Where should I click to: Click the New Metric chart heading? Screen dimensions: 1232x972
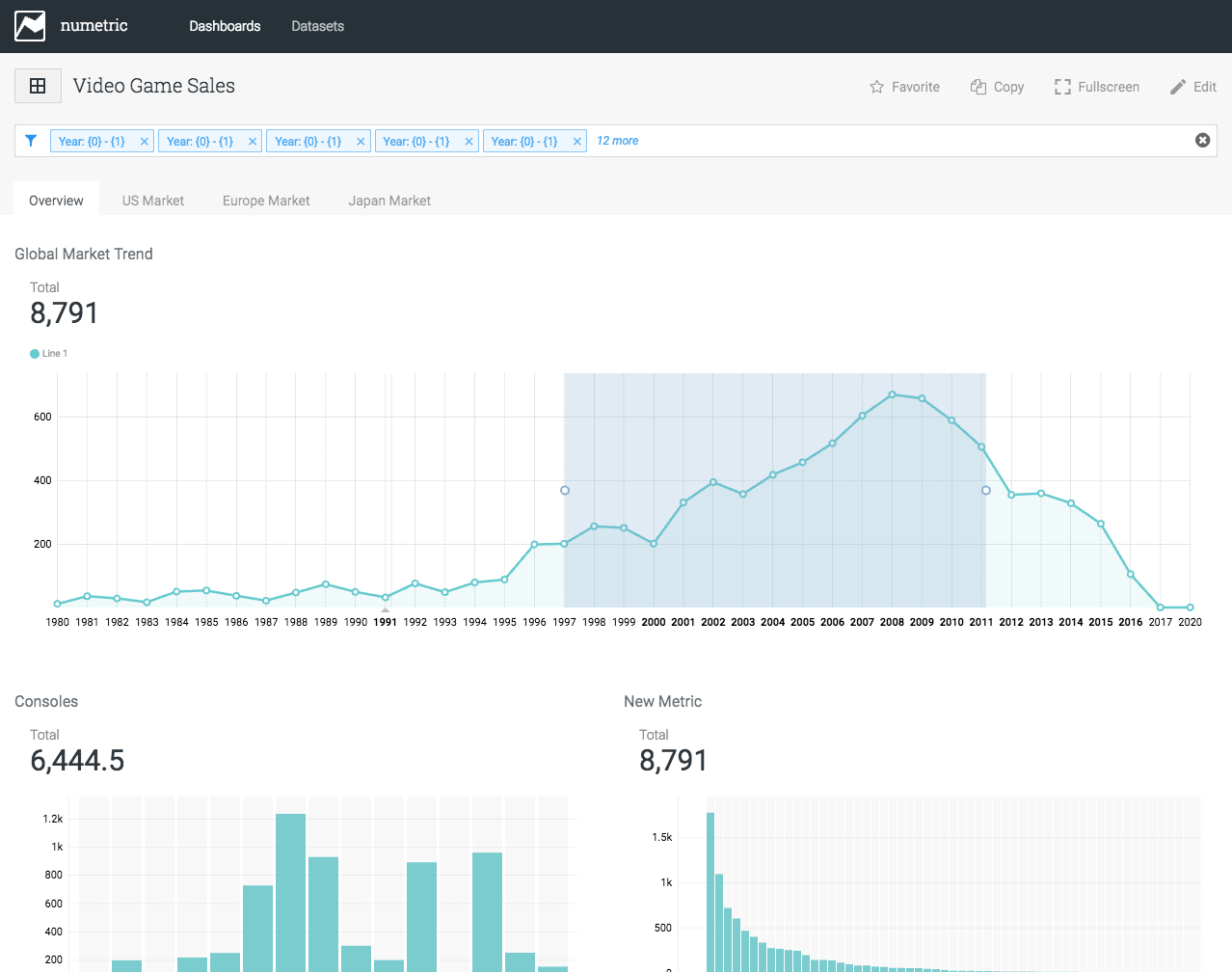point(662,701)
